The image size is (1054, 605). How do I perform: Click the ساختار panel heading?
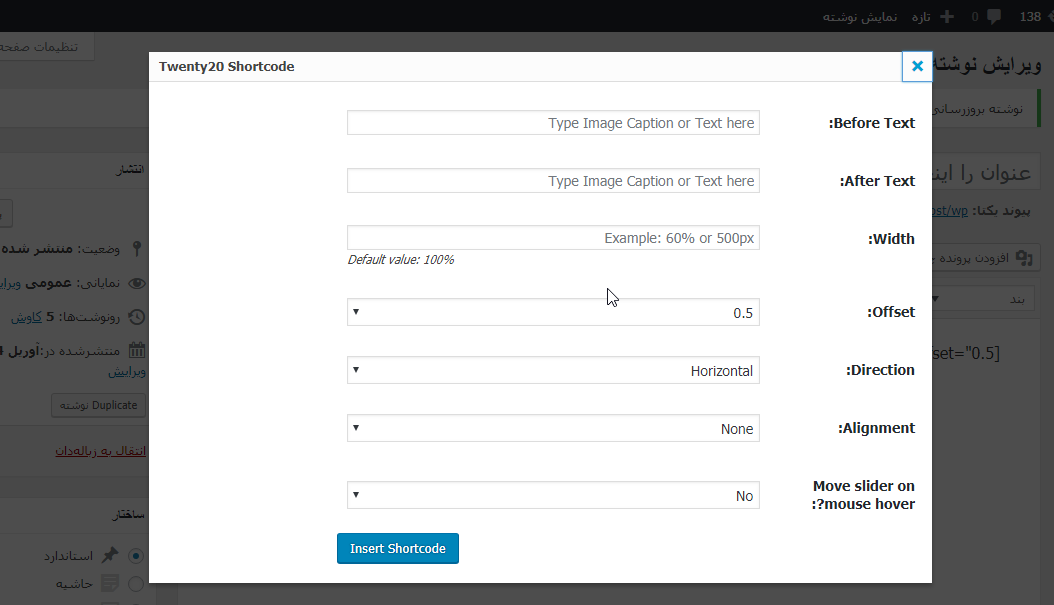tap(128, 514)
